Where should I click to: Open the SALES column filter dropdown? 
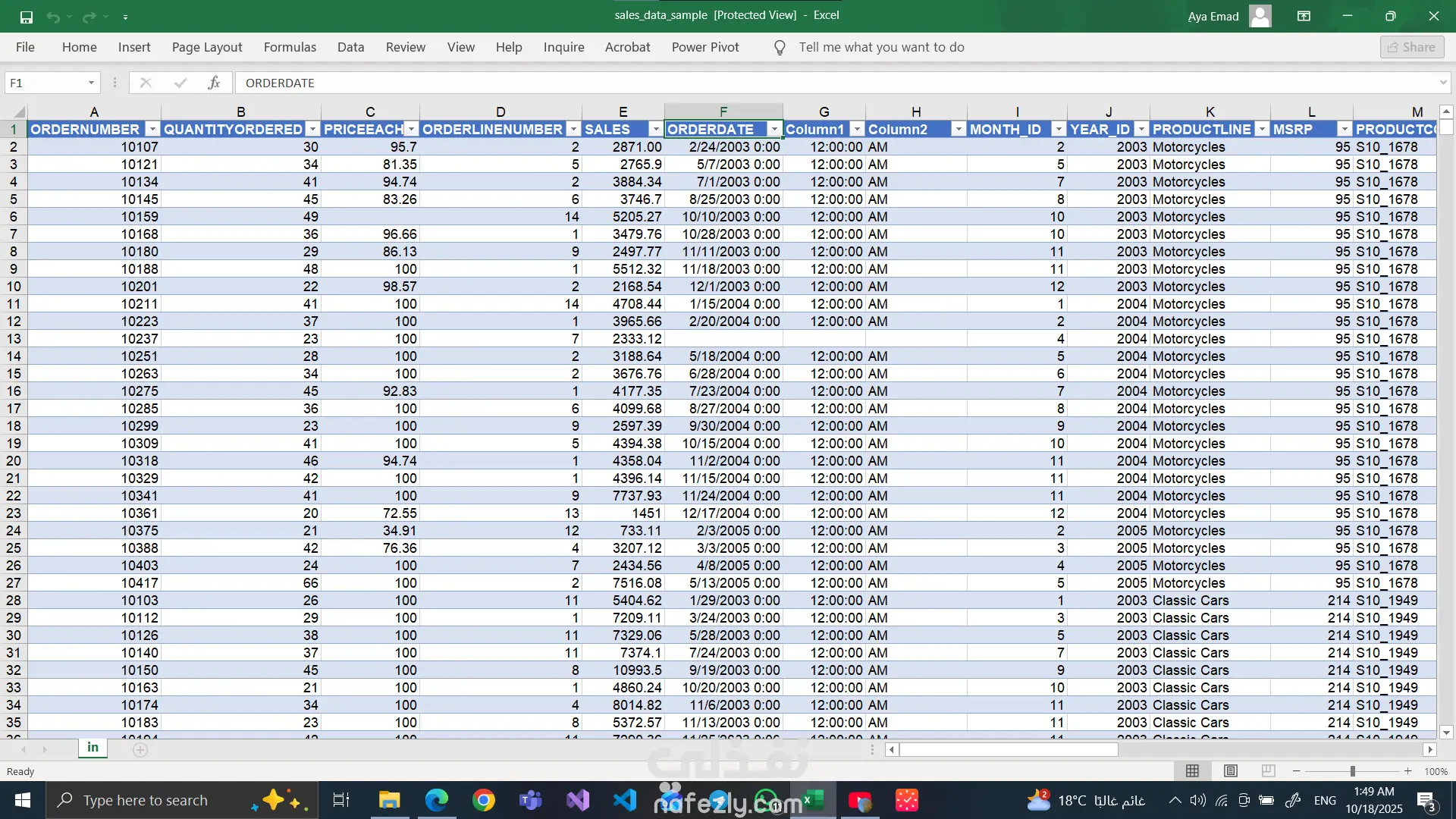(x=655, y=130)
